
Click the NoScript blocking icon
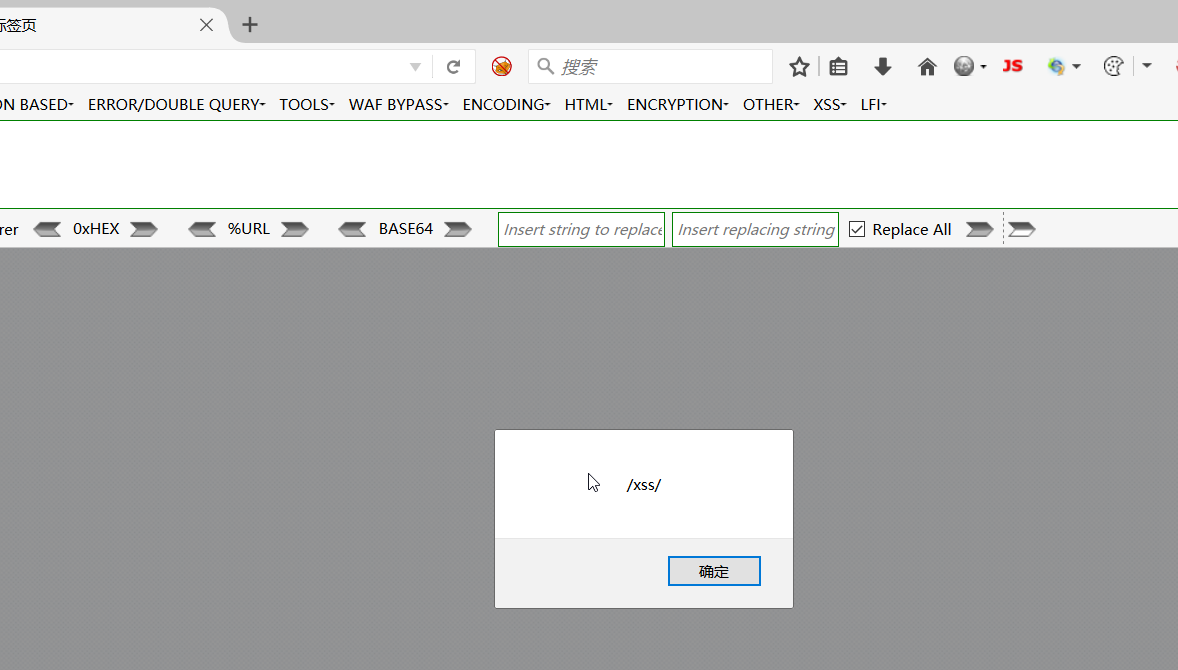coord(500,66)
